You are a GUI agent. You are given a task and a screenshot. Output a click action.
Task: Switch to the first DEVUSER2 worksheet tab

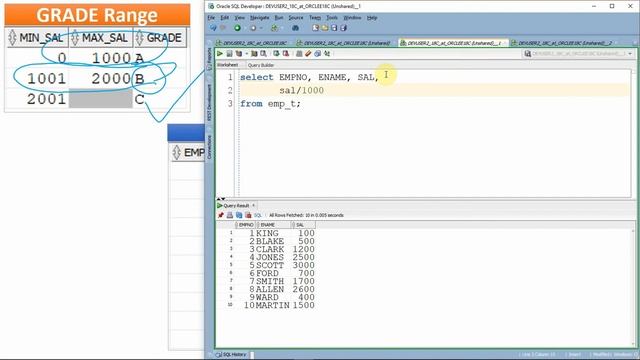252,43
